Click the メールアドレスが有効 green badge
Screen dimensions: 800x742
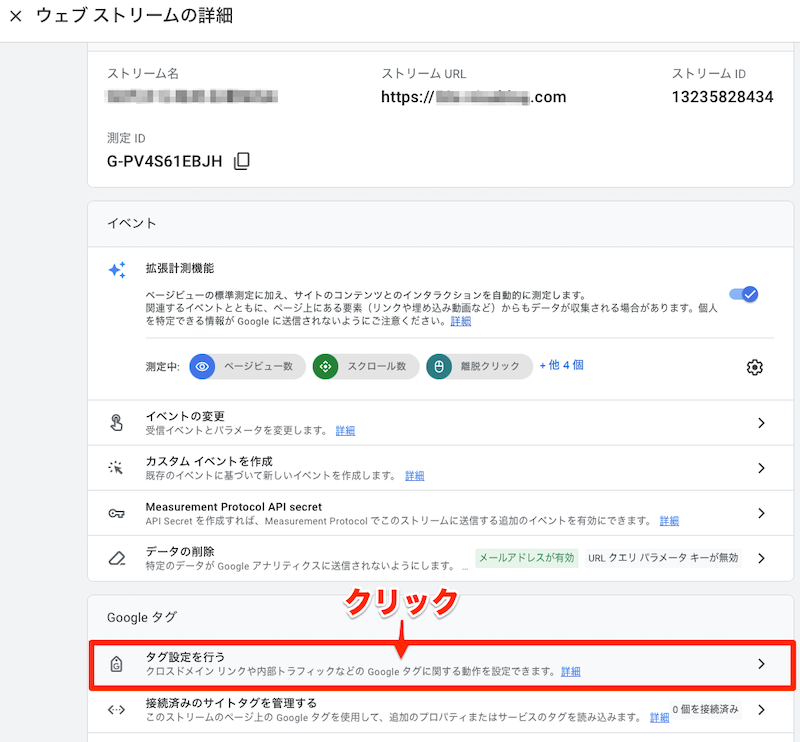pos(526,558)
